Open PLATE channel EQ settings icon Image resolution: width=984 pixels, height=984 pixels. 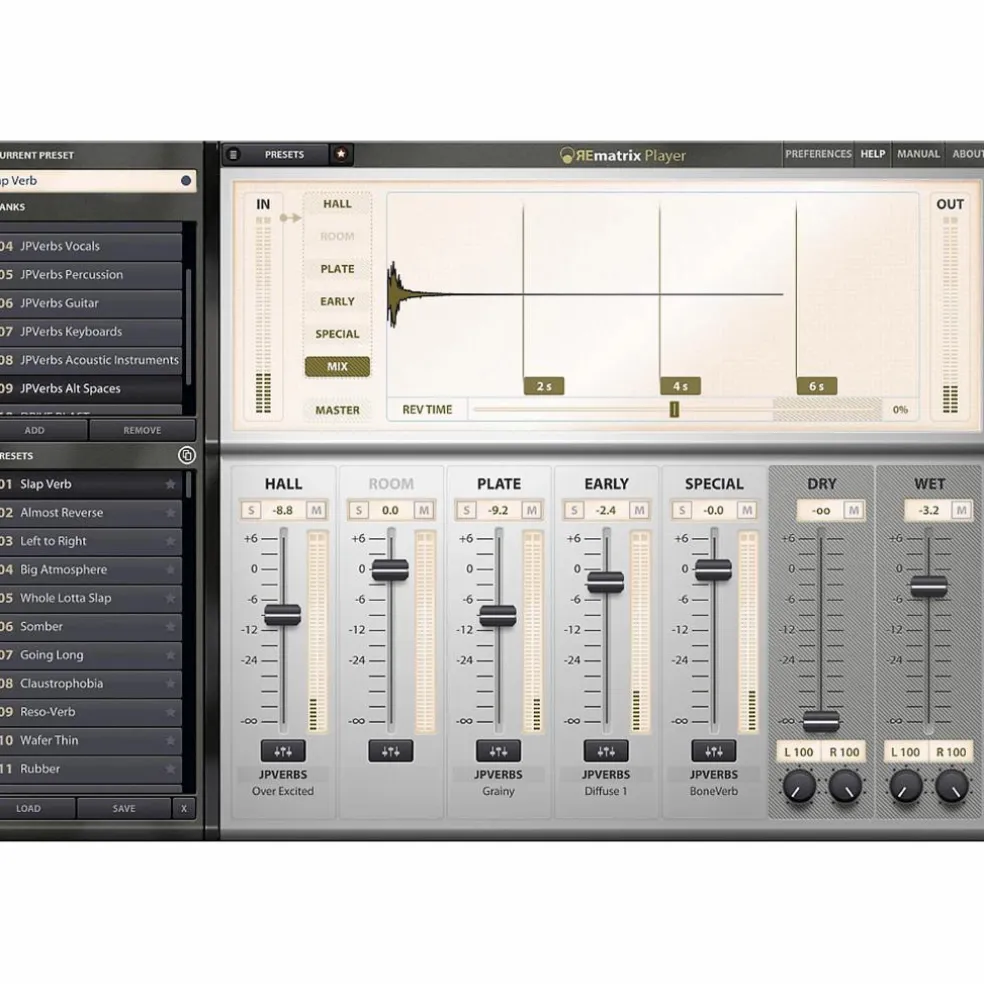pyautogui.click(x=498, y=751)
